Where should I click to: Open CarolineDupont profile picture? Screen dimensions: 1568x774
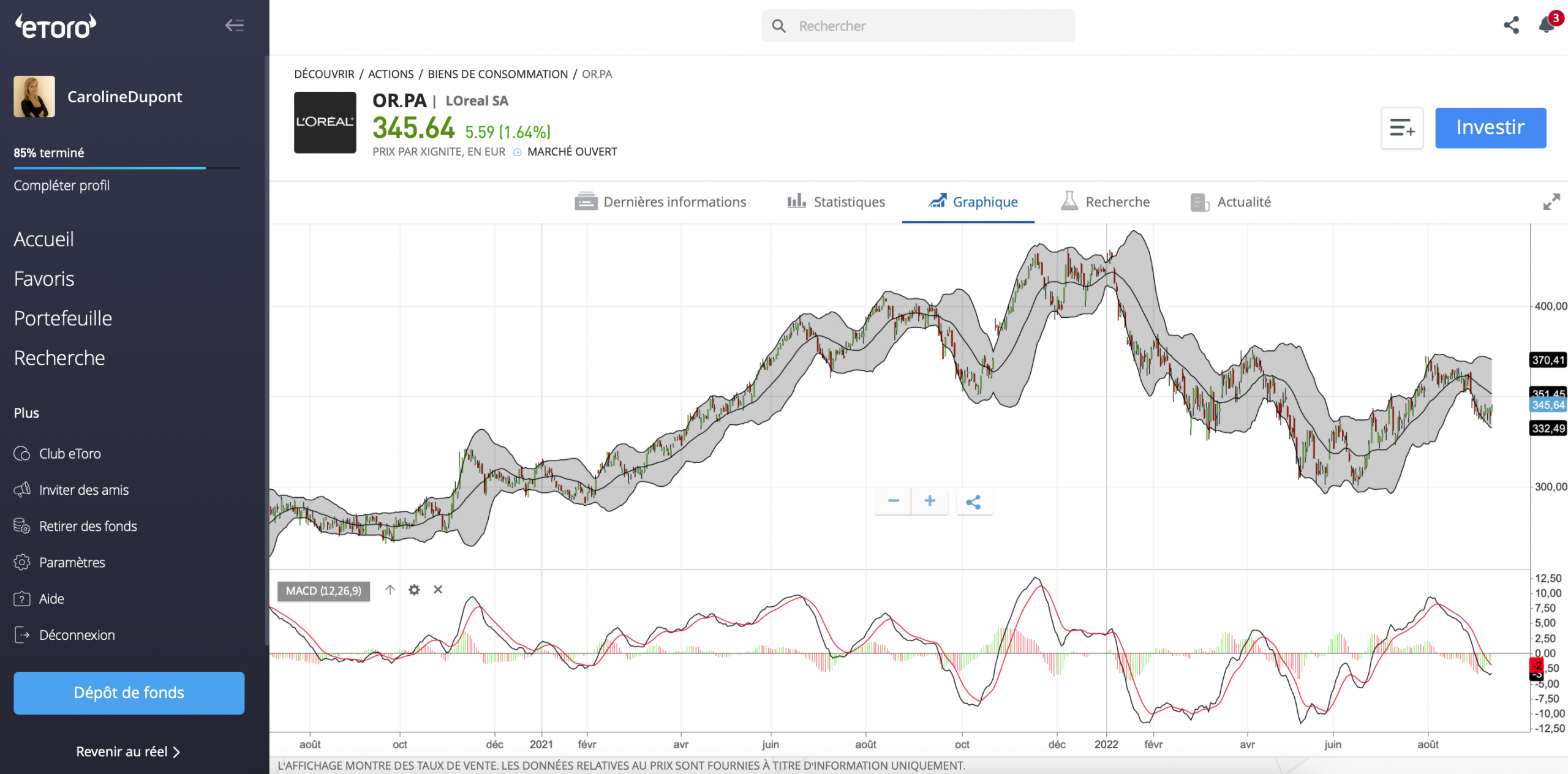[34, 97]
